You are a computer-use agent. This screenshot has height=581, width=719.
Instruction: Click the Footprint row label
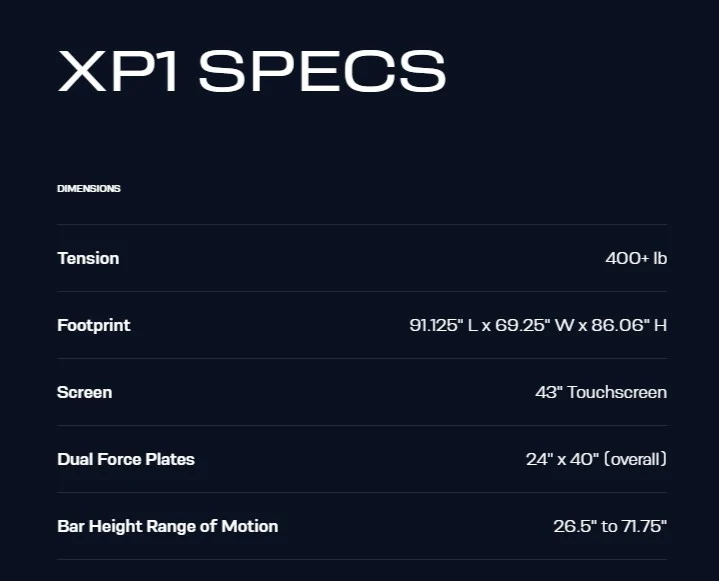(94, 325)
